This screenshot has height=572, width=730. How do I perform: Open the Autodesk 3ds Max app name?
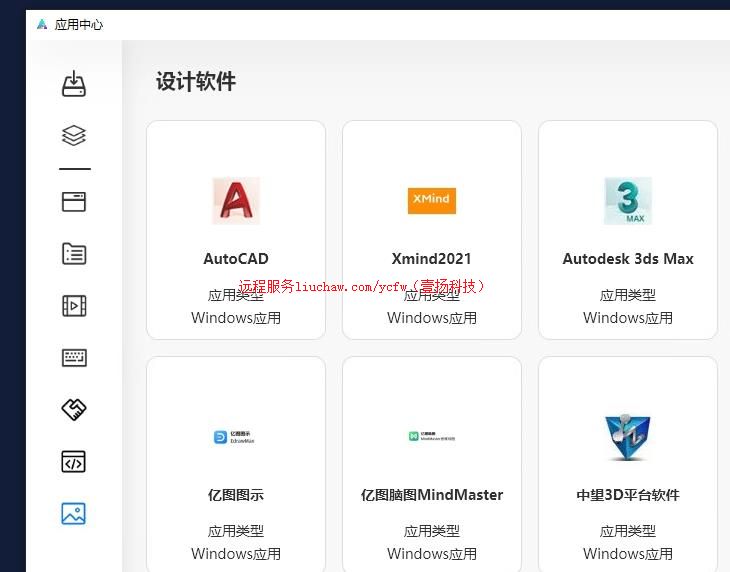click(628, 259)
